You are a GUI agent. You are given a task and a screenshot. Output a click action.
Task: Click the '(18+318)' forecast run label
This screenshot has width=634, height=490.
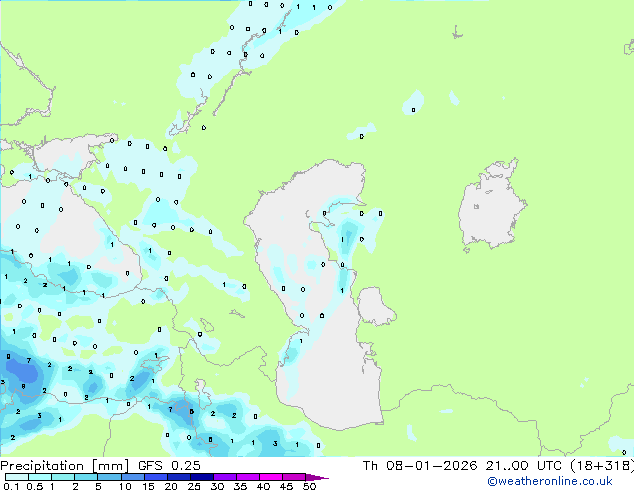click(602, 466)
